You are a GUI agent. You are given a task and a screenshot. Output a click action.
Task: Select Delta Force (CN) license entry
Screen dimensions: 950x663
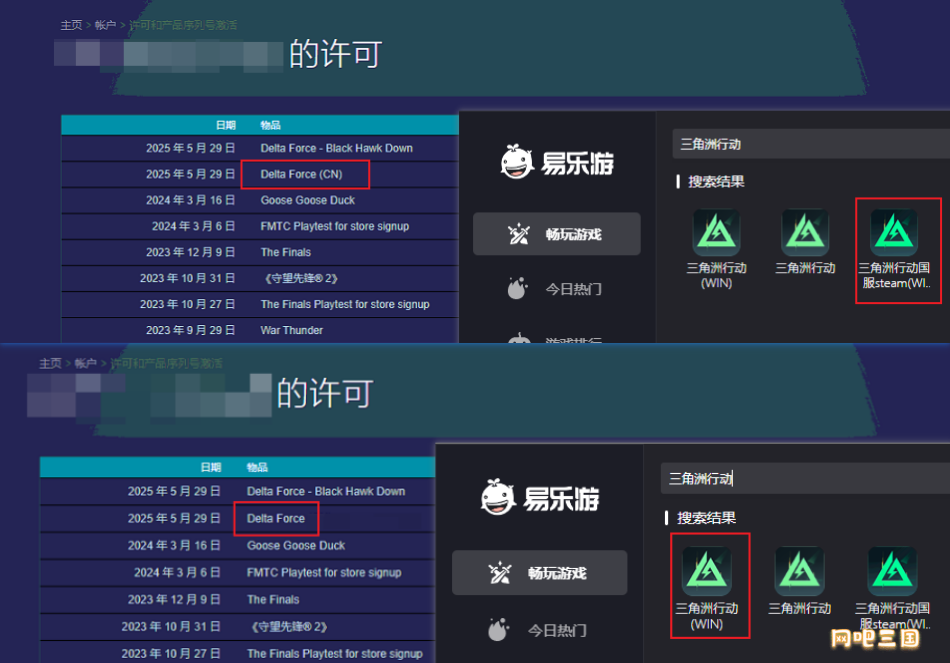(x=301, y=174)
